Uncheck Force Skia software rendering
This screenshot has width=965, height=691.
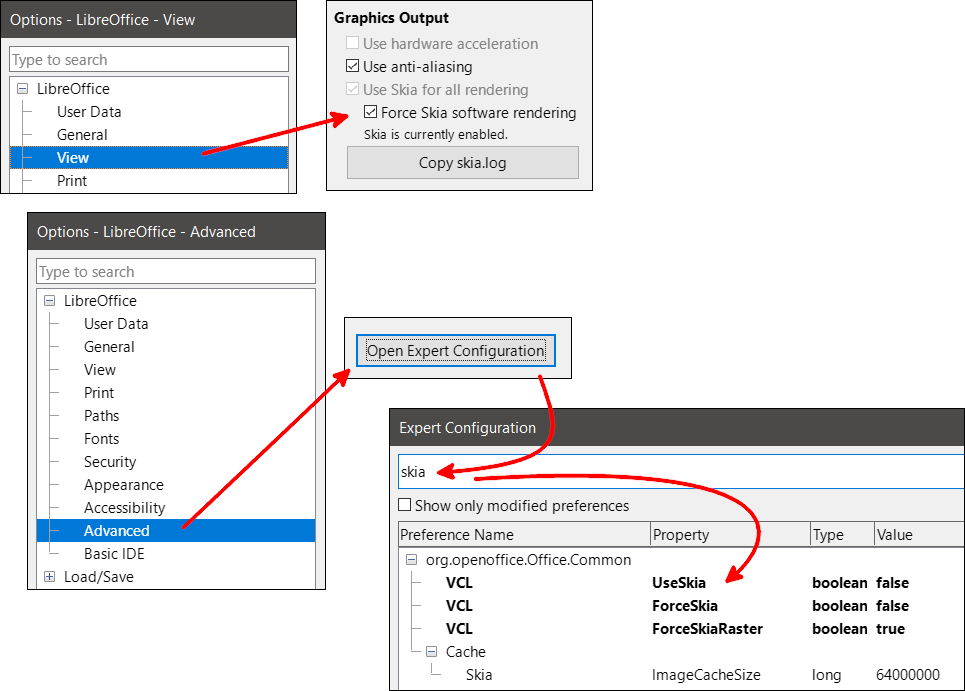371,113
